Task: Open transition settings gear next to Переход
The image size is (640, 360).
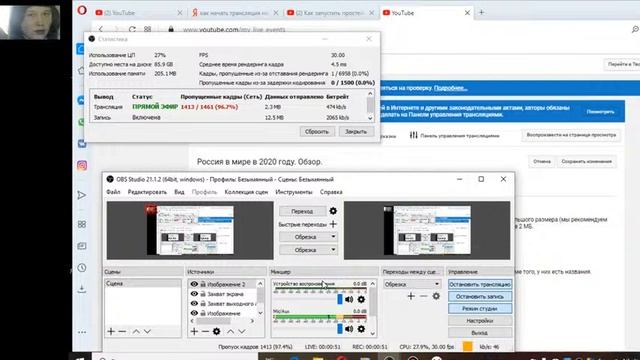Action: click(x=333, y=211)
